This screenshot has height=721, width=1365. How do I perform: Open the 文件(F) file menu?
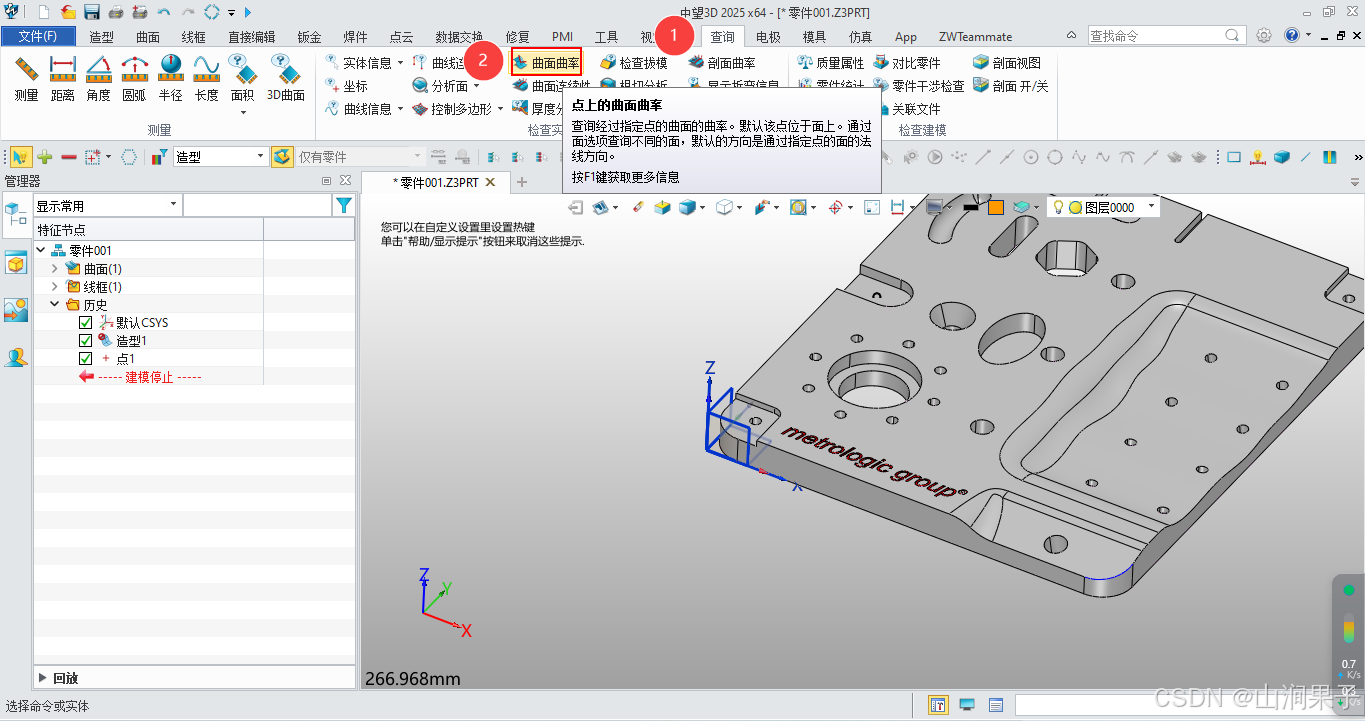38,37
